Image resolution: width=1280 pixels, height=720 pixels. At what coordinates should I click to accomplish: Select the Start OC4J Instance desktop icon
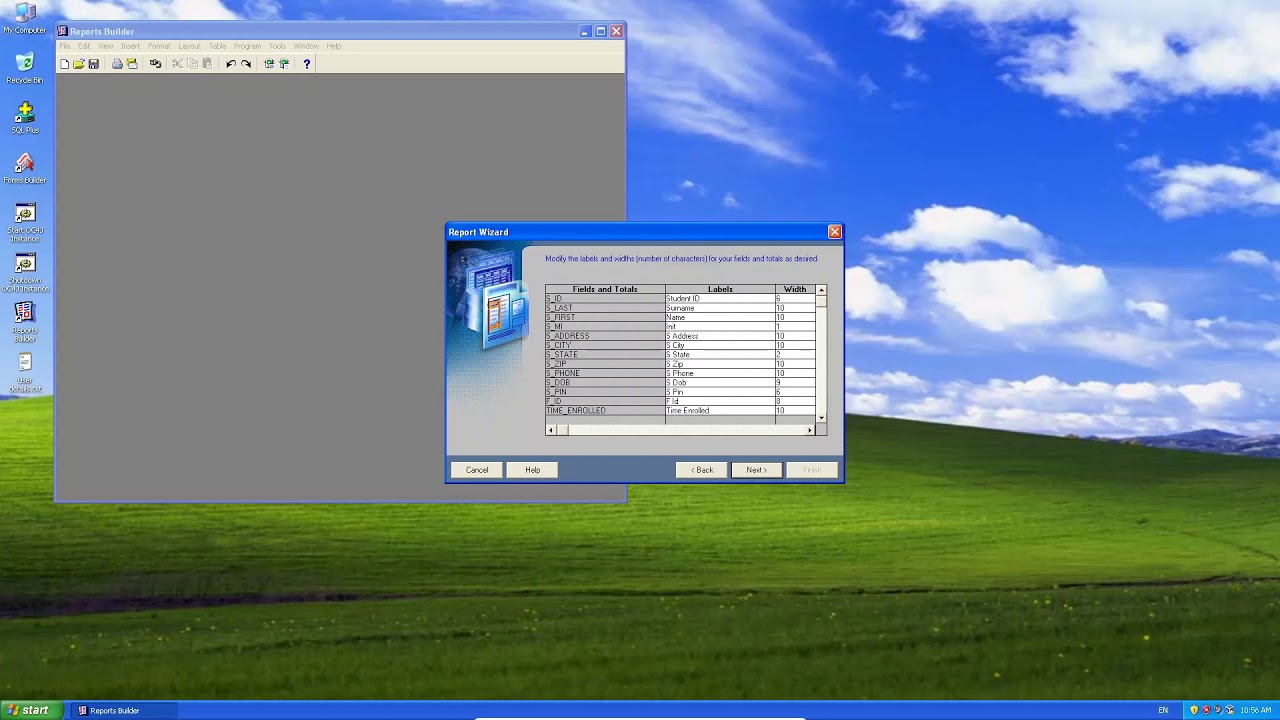(x=25, y=222)
